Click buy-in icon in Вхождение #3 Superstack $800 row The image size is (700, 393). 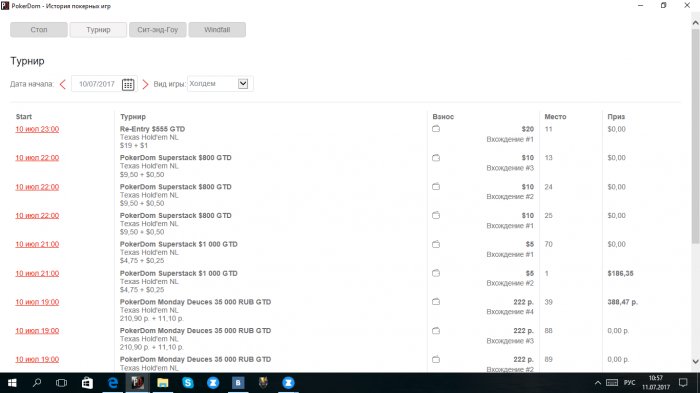[x=436, y=158]
